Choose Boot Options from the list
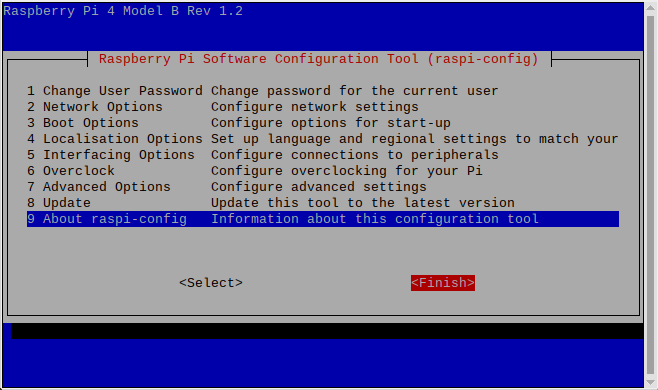 point(323,123)
